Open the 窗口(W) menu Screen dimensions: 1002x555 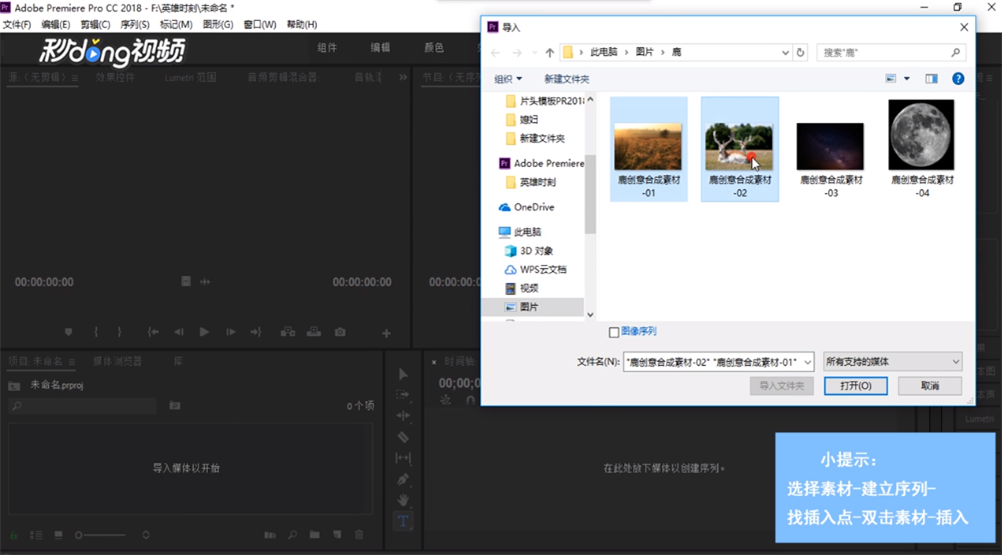coord(259,24)
